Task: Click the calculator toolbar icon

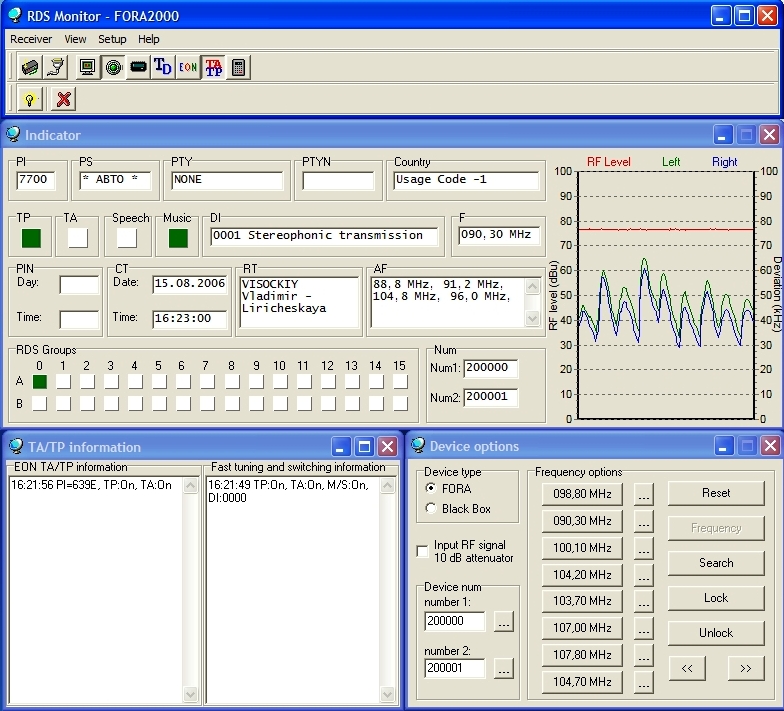Action: pyautogui.click(x=238, y=67)
